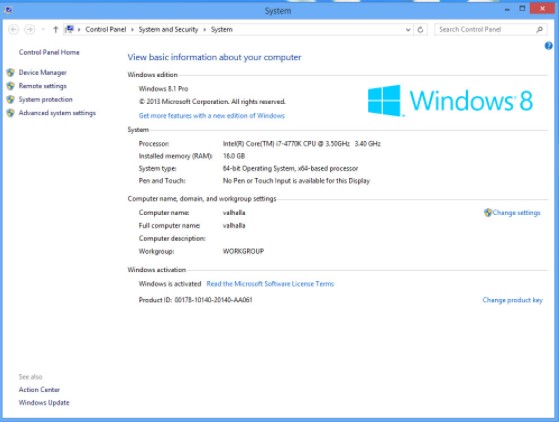Select System and Security in the breadcrumb
The image size is (559, 422).
click(x=168, y=30)
